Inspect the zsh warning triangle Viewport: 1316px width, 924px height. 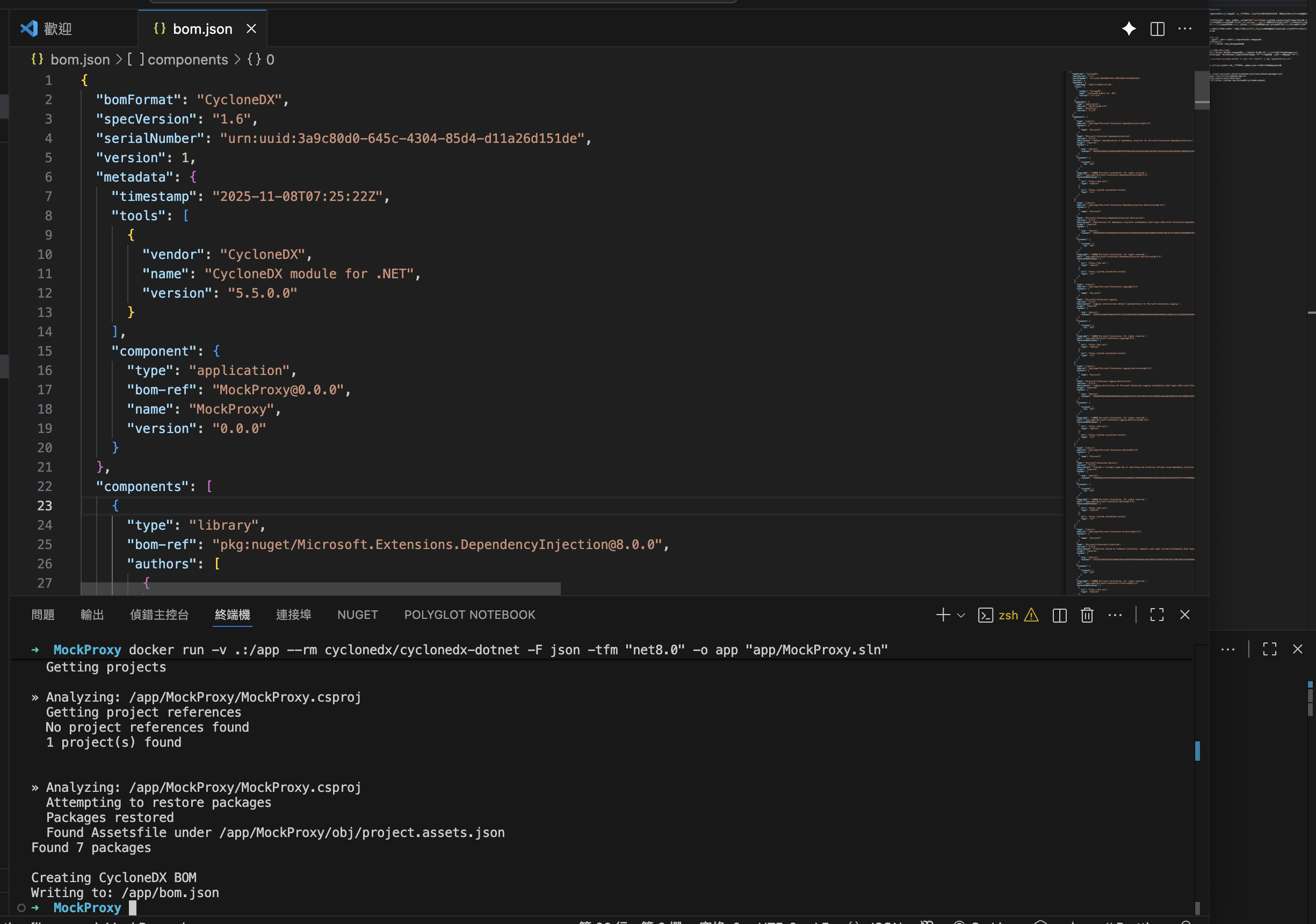[x=1032, y=615]
